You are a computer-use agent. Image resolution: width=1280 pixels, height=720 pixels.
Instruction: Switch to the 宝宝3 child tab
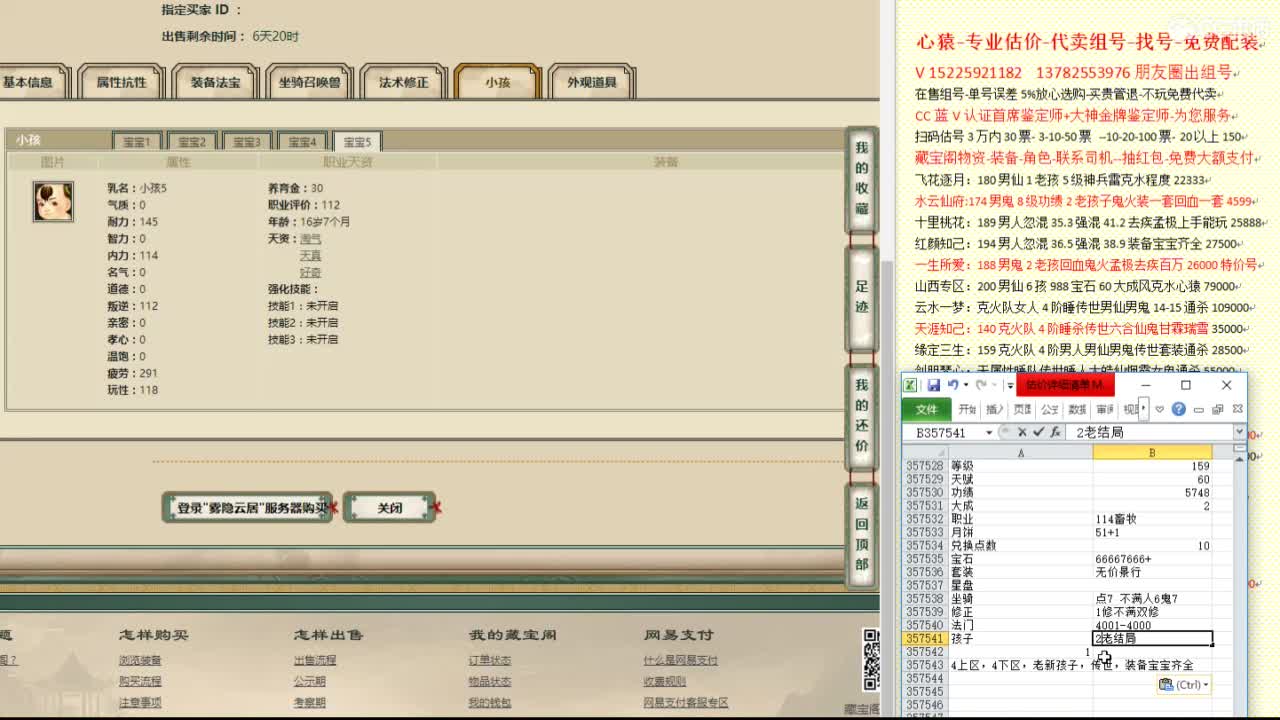(x=246, y=141)
